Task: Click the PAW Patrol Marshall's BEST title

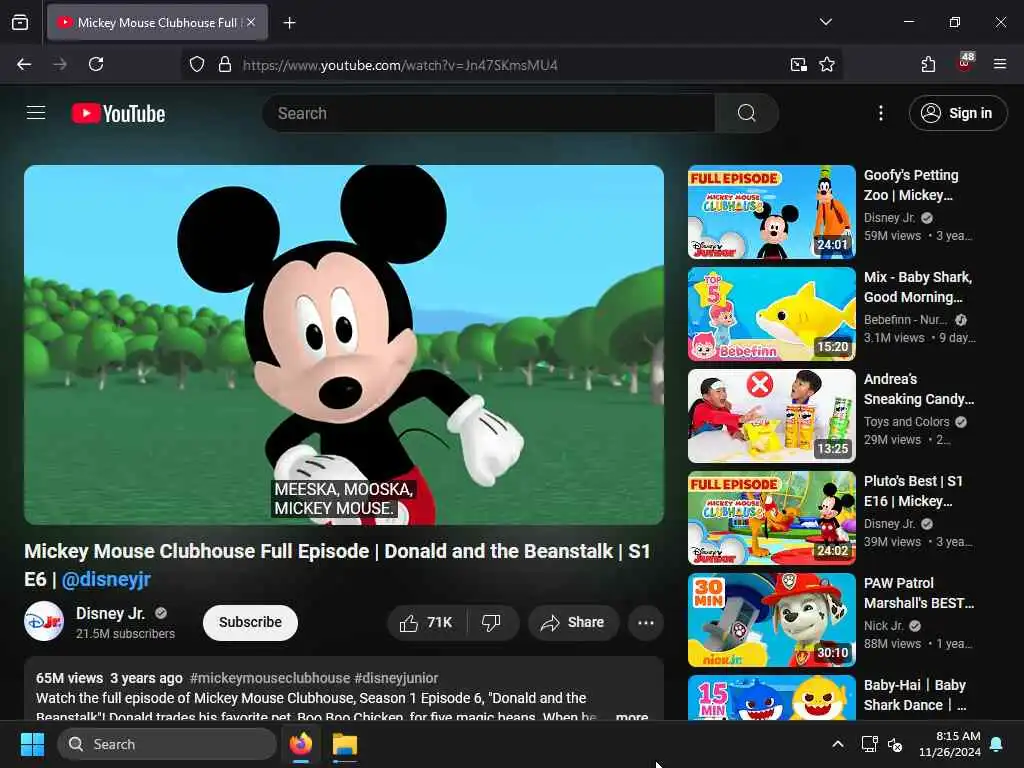Action: pos(918,592)
